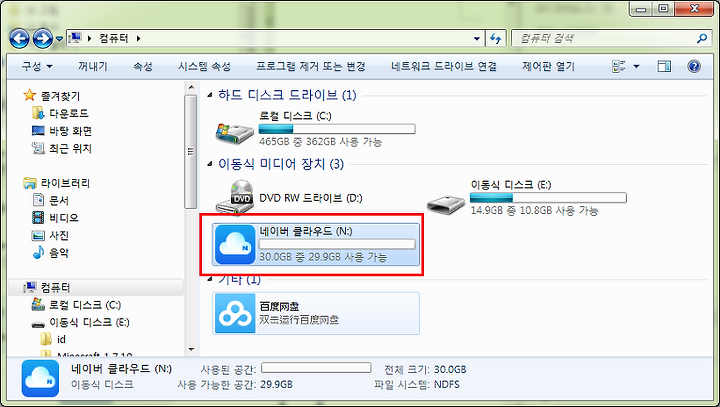This screenshot has width=720, height=407.
Task: Select the local disk (C:) drive icon
Action: coord(235,132)
